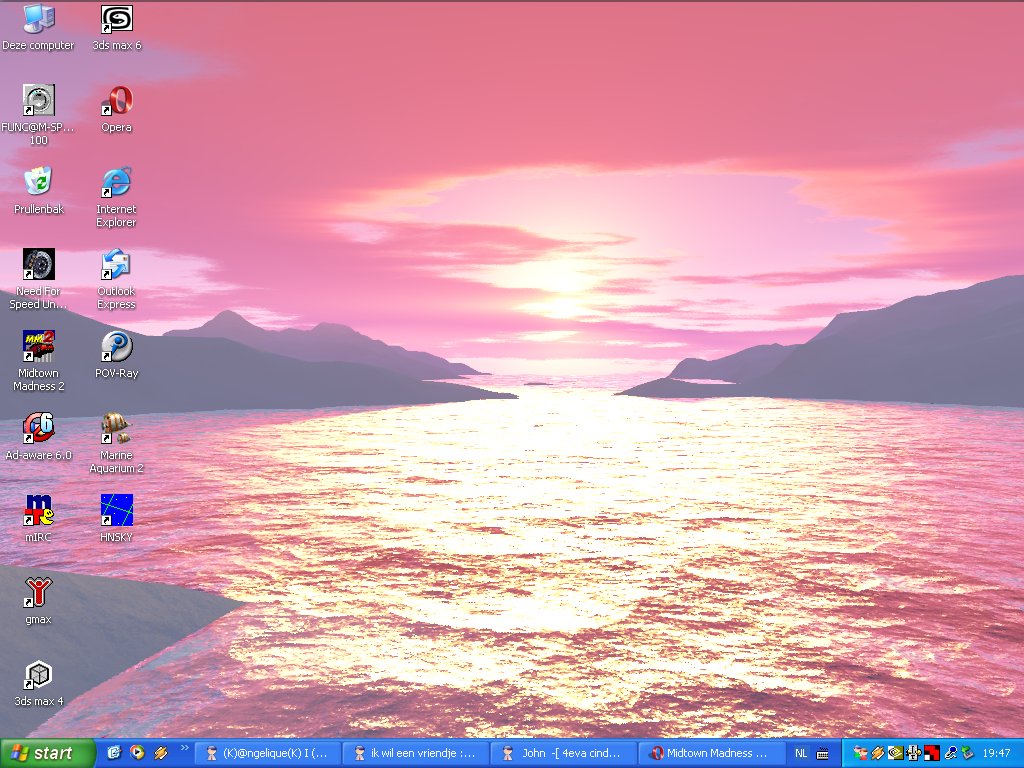Expand the quick launch overflow chevron
This screenshot has height=768, width=1024.
click(184, 748)
